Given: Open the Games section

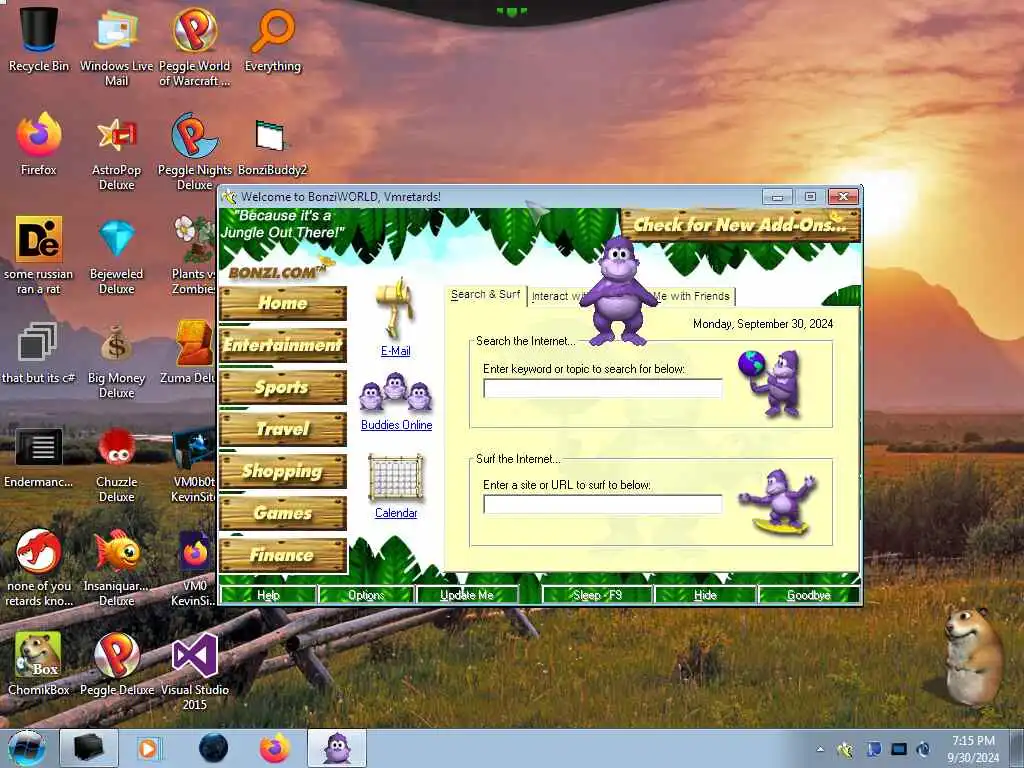Looking at the screenshot, I should (x=283, y=513).
